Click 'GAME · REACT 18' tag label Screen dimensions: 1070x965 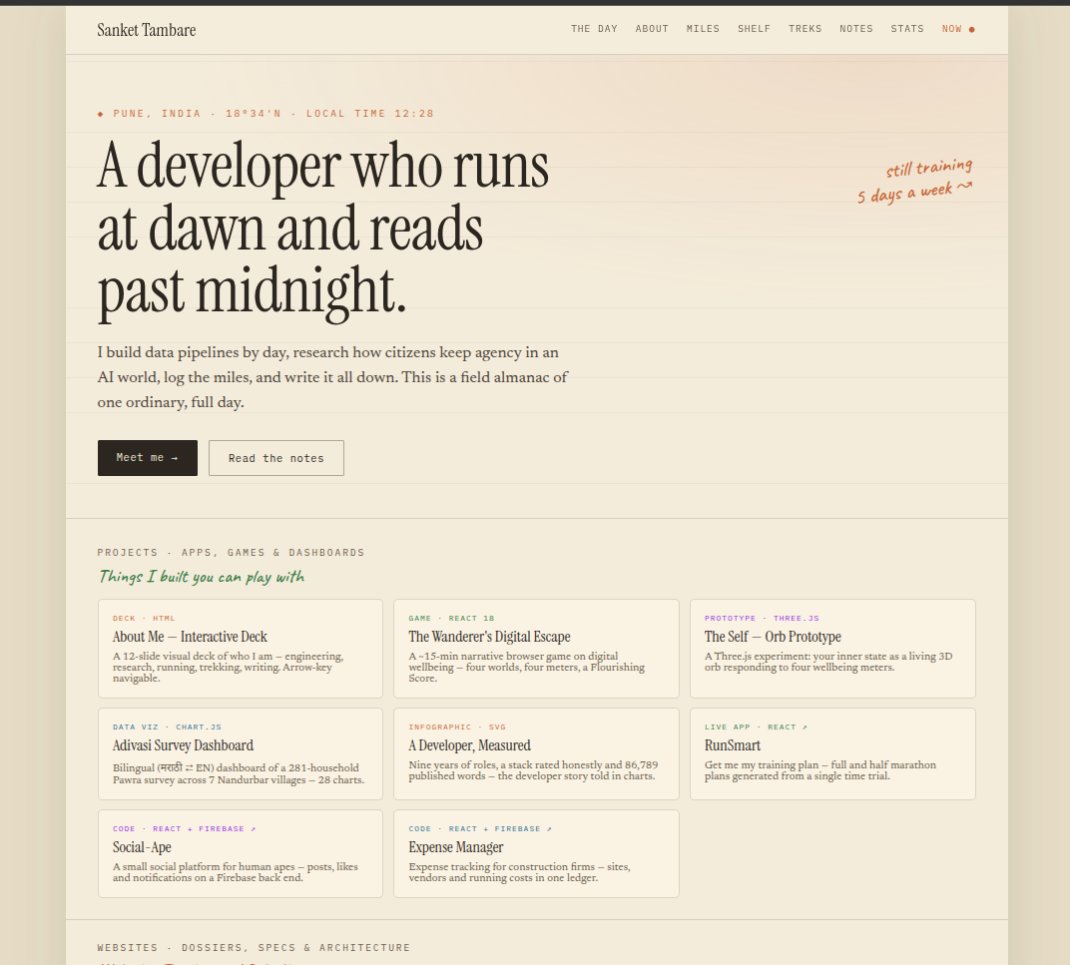coord(451,618)
